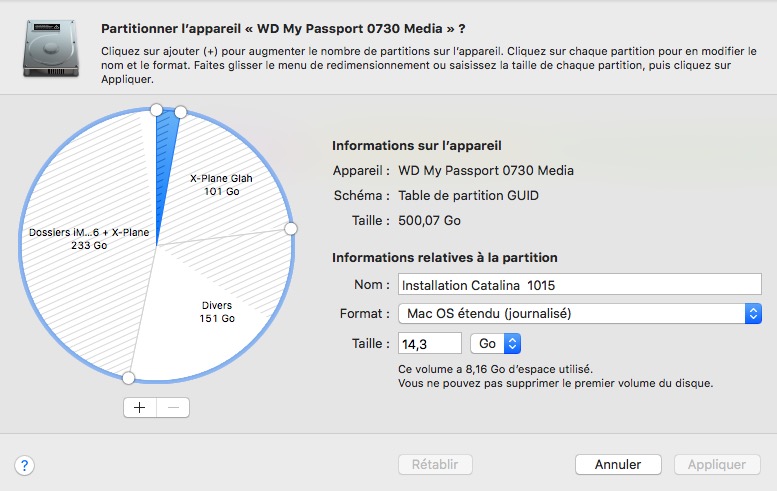Viewport: 777px width, 491px height.
Task: Click the resize handle on pie right edge
Action: [x=291, y=229]
